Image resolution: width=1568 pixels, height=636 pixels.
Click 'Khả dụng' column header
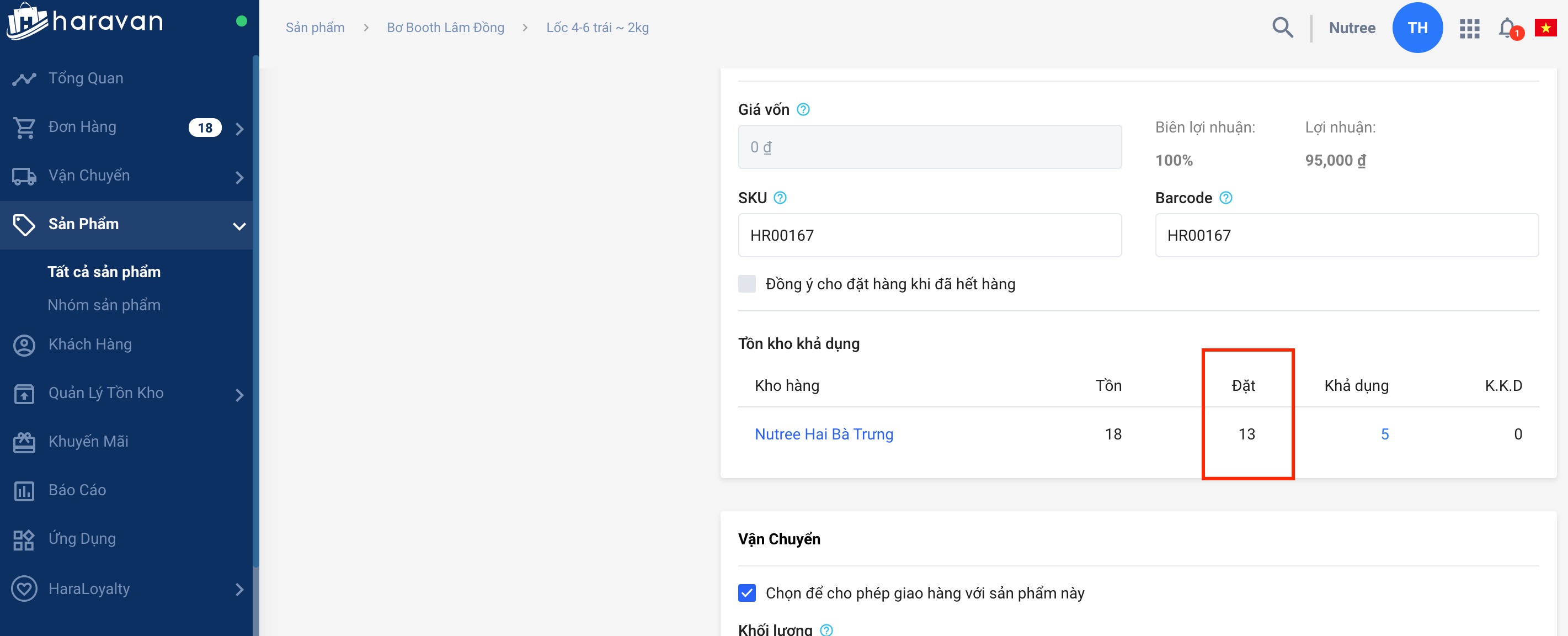pos(1356,385)
